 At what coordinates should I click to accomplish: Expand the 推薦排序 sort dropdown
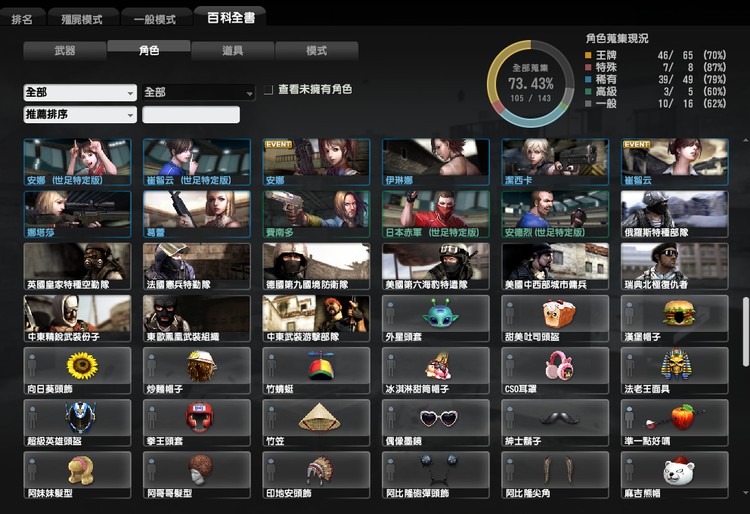coord(80,115)
